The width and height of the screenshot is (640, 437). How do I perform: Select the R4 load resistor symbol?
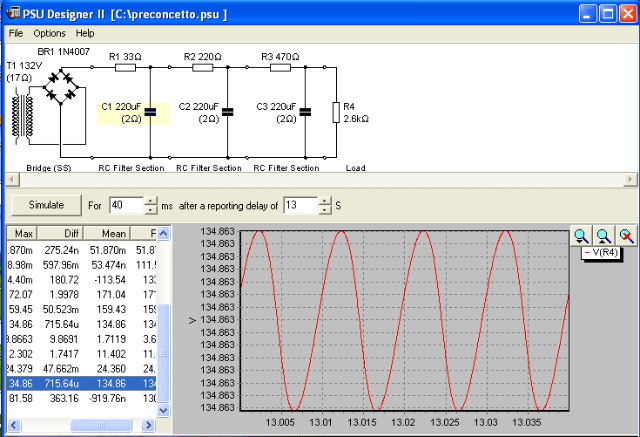(336, 112)
